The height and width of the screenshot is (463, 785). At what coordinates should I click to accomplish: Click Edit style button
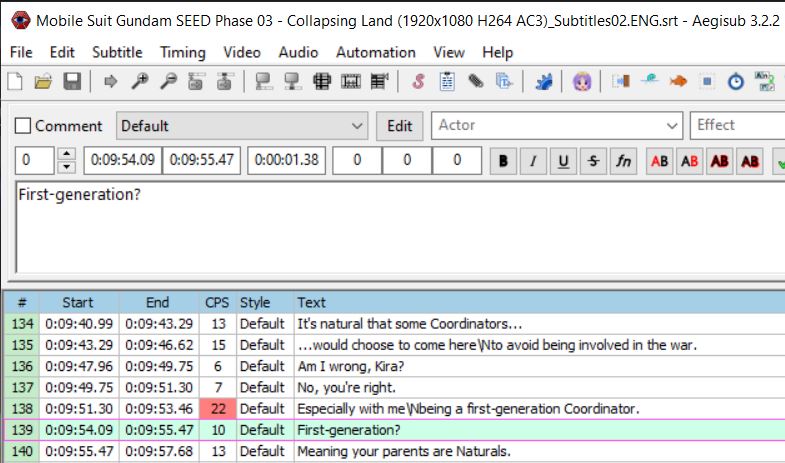(400, 126)
